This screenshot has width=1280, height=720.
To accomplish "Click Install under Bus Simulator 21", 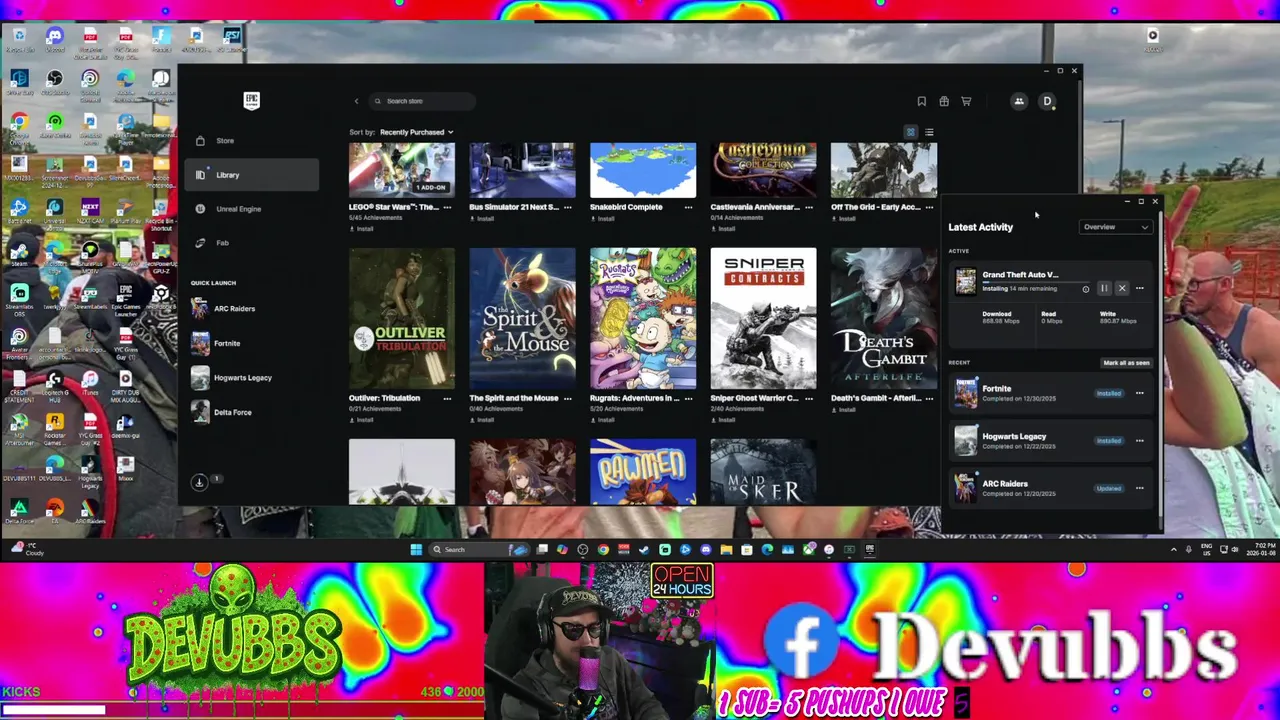I will 482,218.
